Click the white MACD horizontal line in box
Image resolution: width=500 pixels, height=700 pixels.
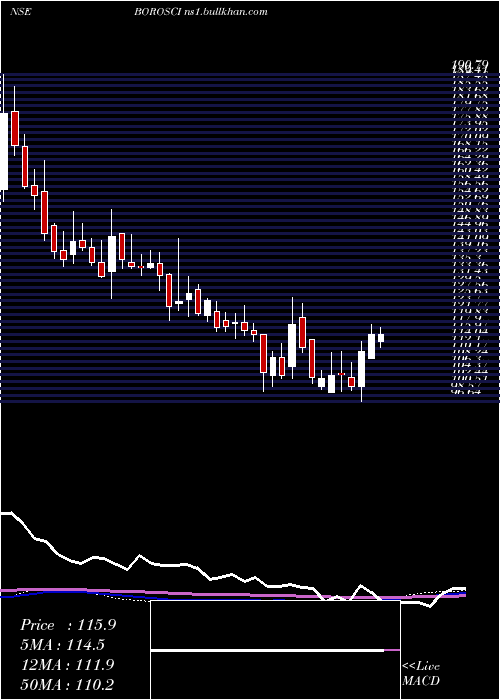[x=267, y=650]
